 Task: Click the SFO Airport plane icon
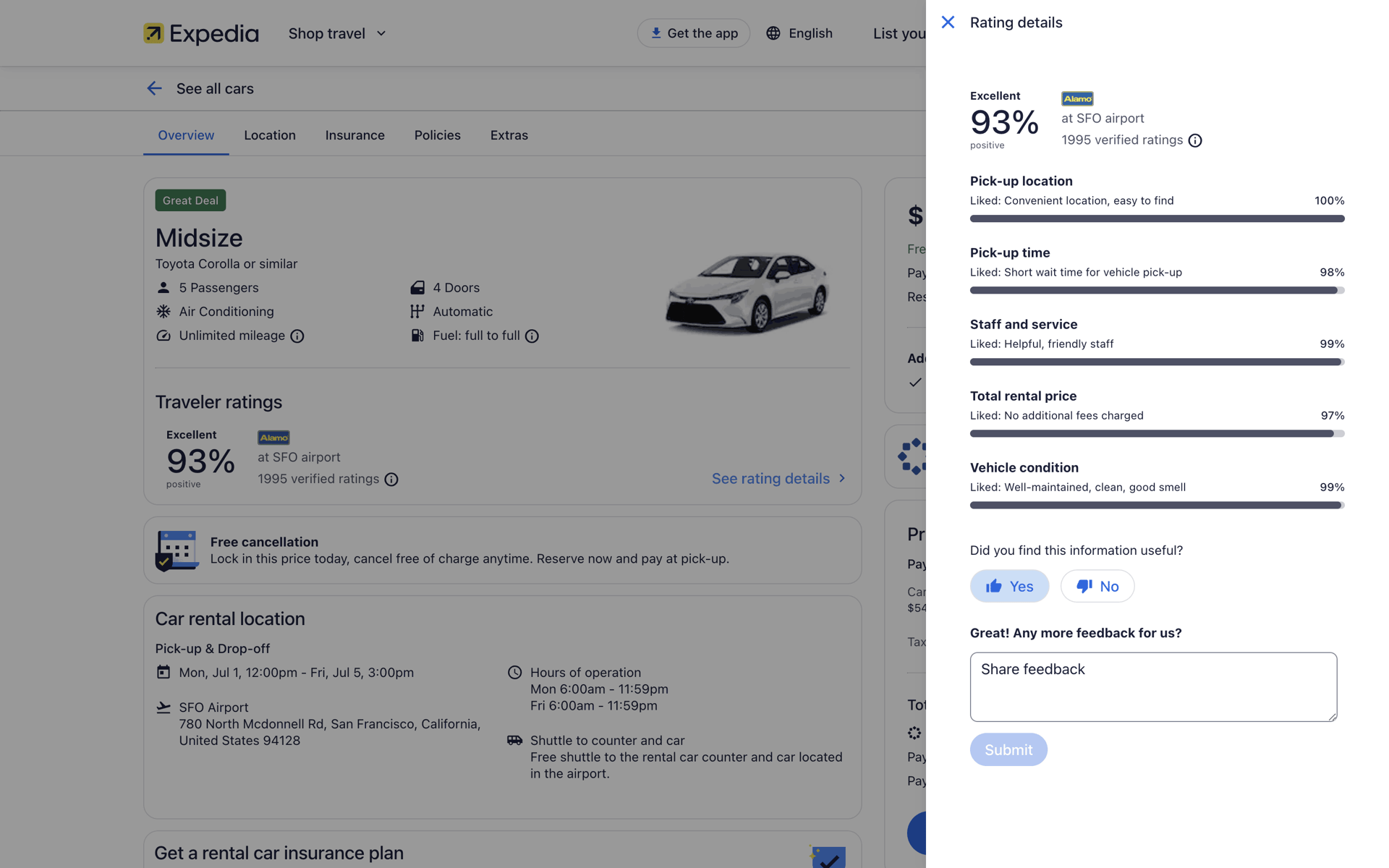(163, 707)
